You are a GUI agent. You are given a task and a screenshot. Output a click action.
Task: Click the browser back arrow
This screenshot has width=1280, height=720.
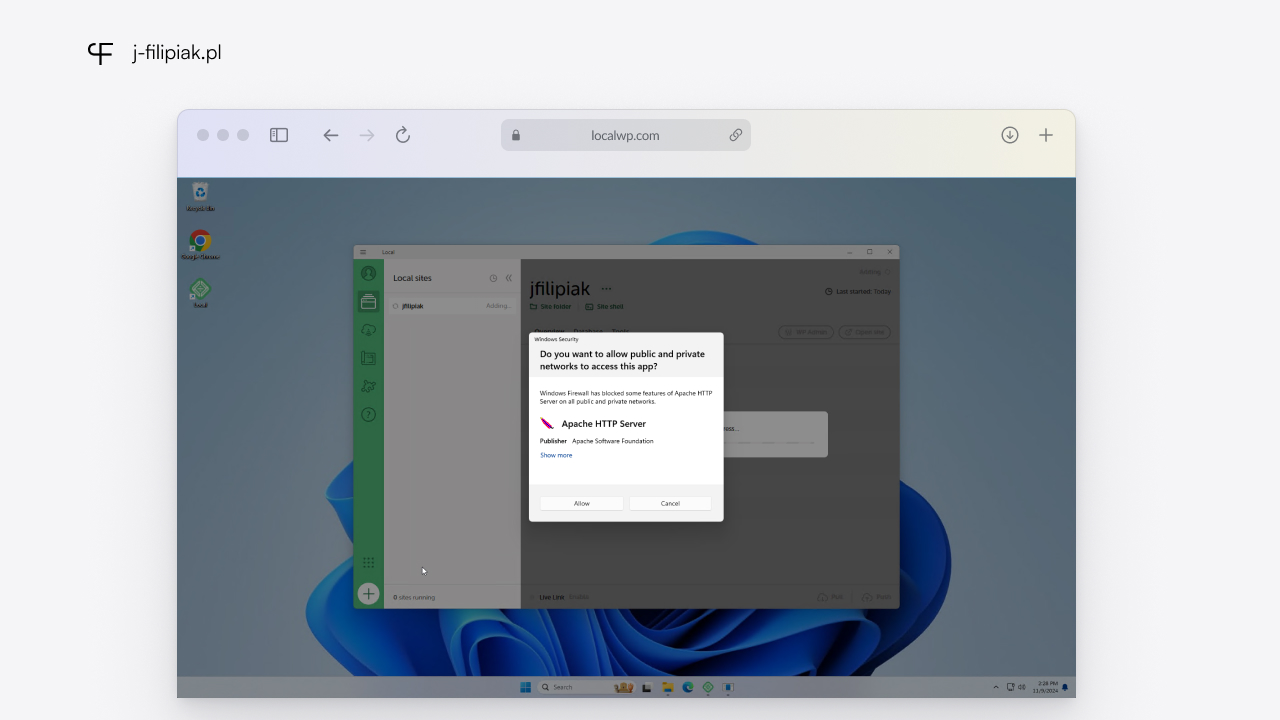[331, 135]
